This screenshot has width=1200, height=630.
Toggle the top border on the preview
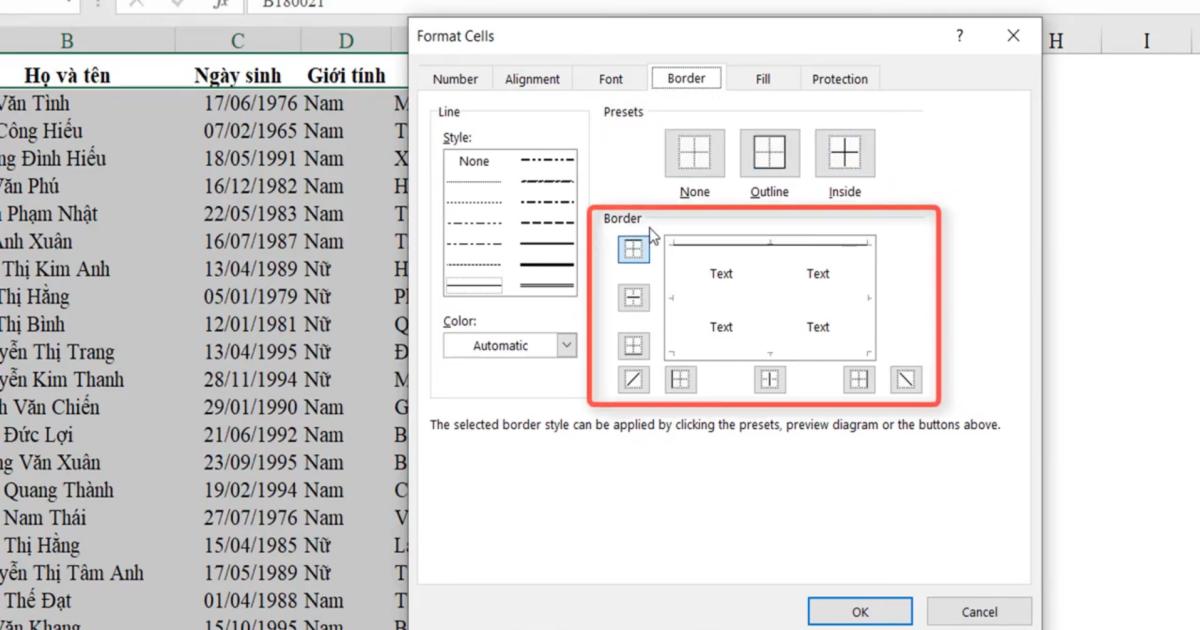(x=633, y=248)
